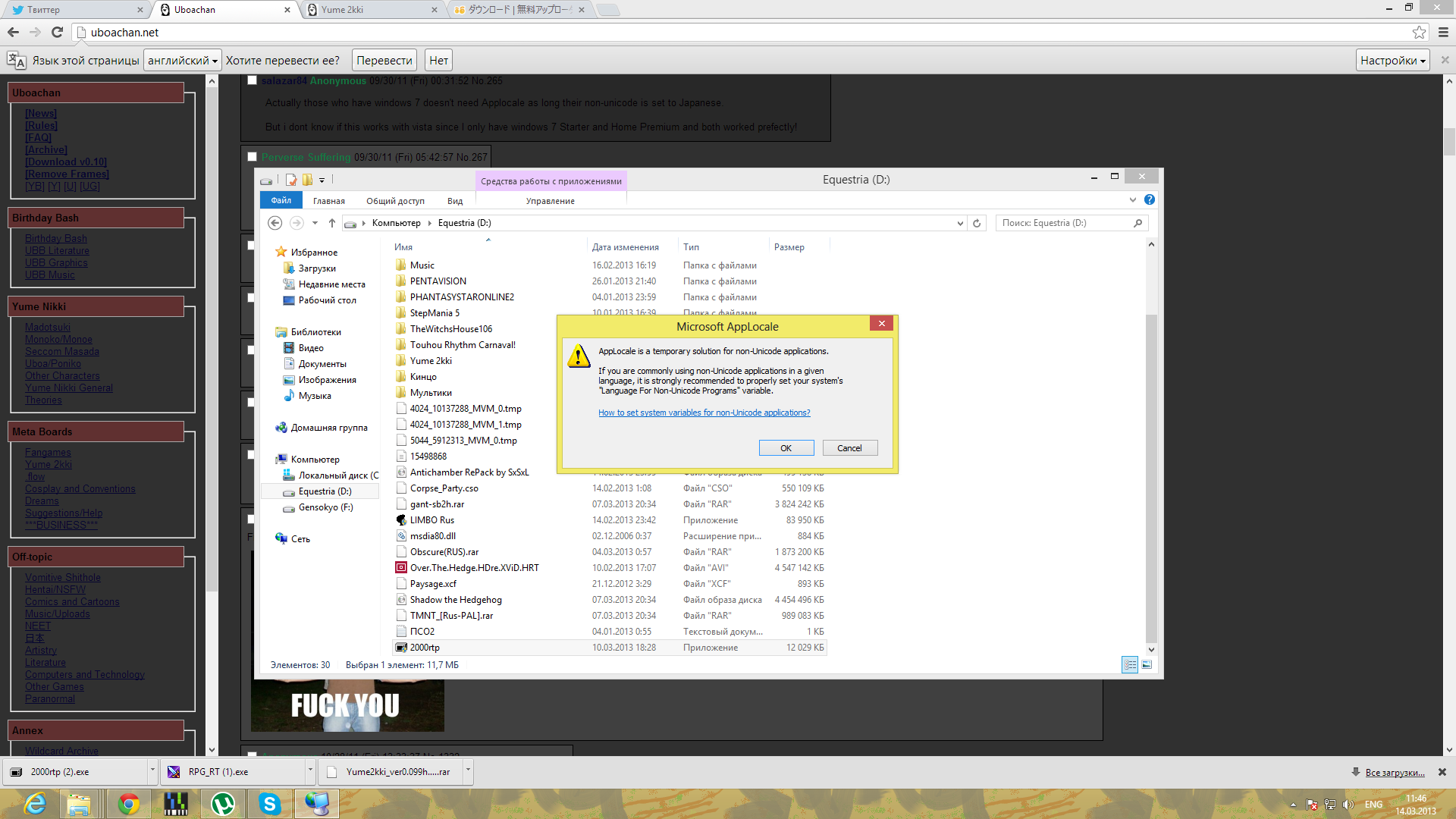Open the Madotsuki board link
The height and width of the screenshot is (819, 1456).
click(x=48, y=327)
